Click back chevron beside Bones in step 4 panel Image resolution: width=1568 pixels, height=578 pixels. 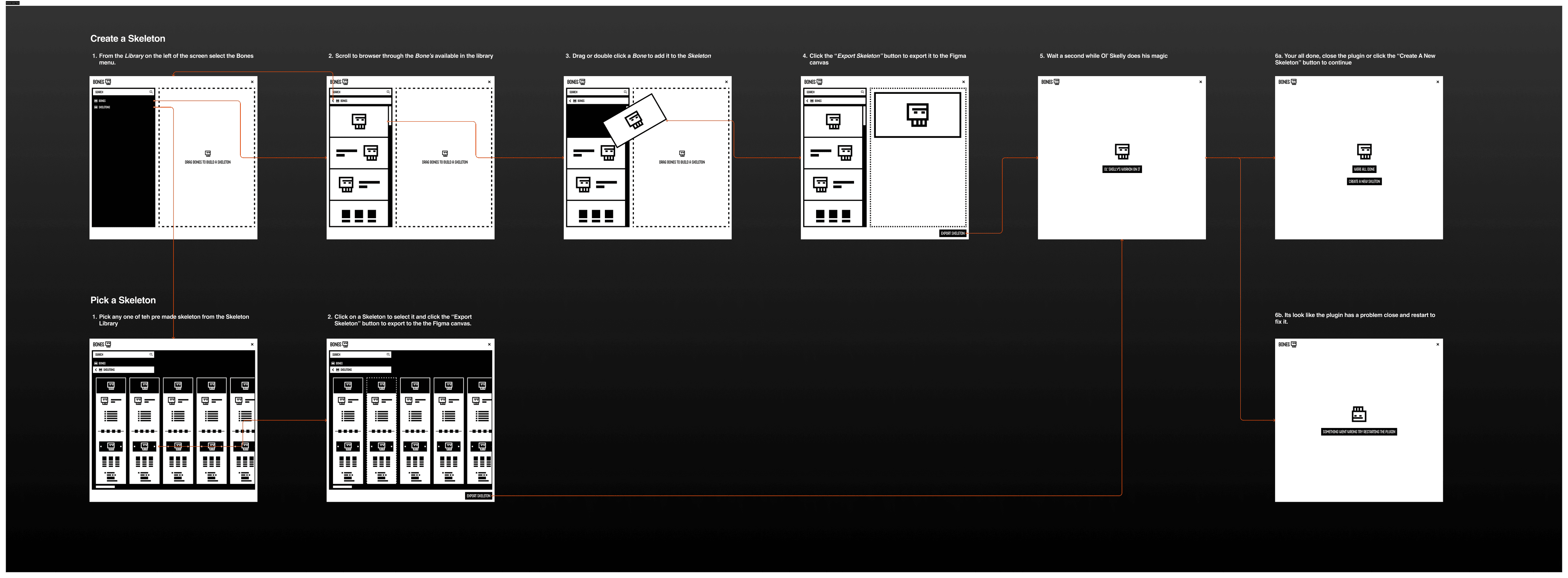coord(807,100)
